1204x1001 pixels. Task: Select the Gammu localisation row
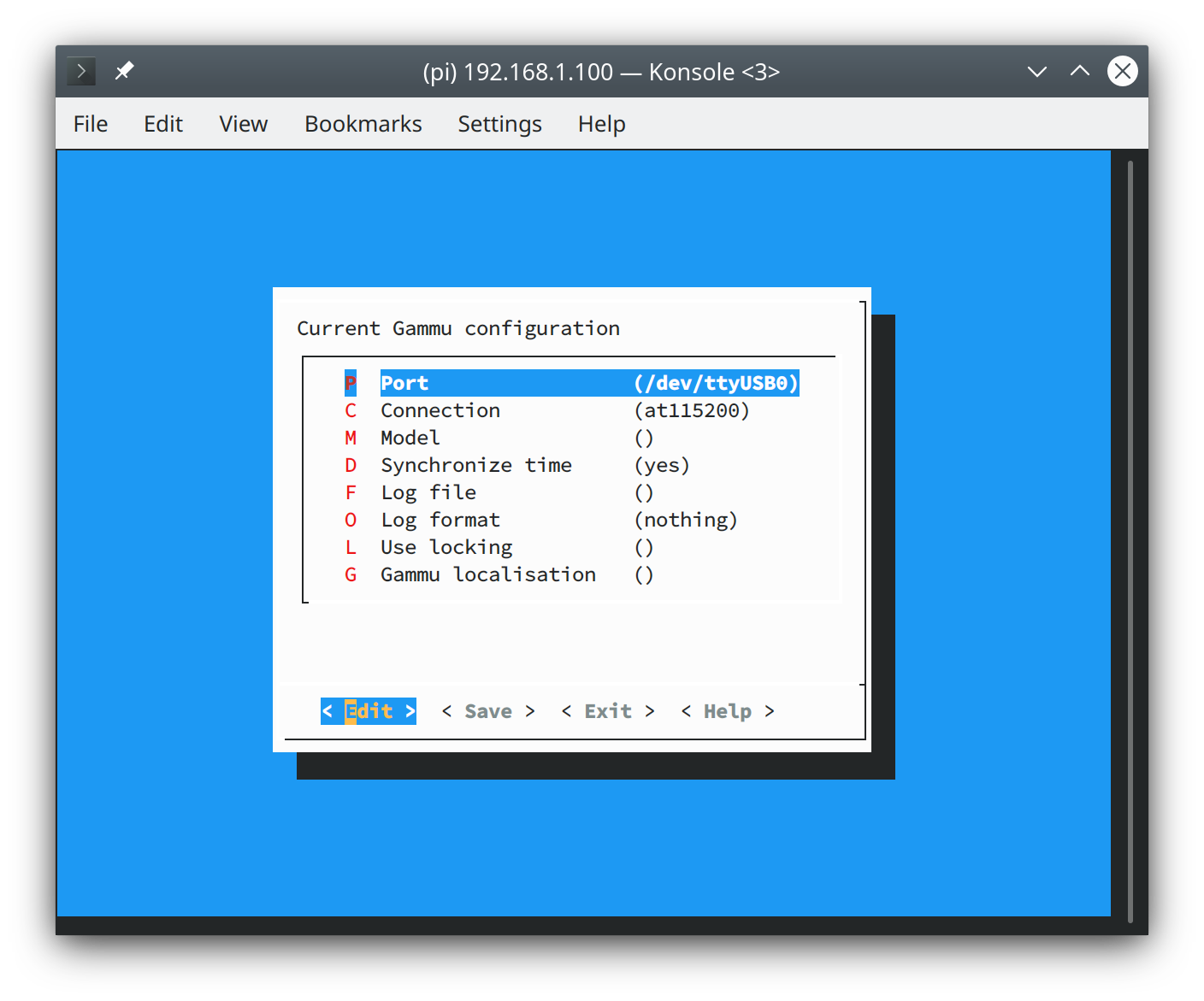(x=499, y=574)
